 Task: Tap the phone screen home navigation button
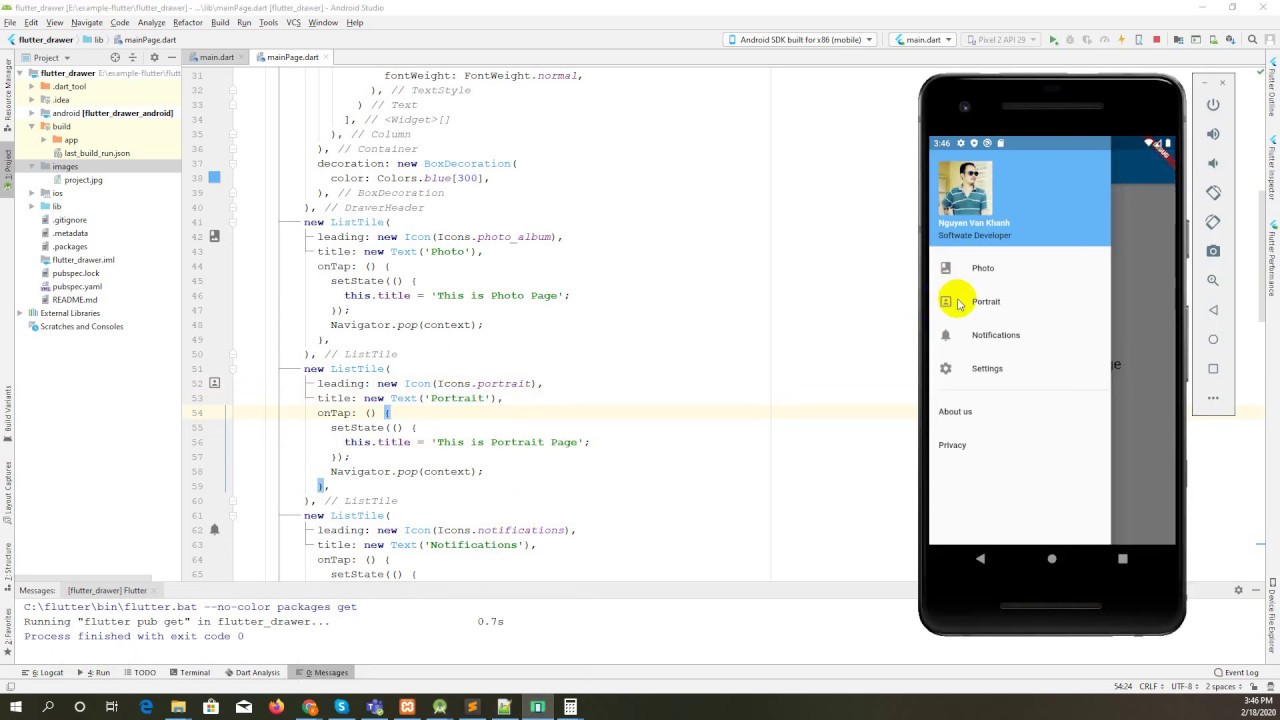click(1052, 559)
